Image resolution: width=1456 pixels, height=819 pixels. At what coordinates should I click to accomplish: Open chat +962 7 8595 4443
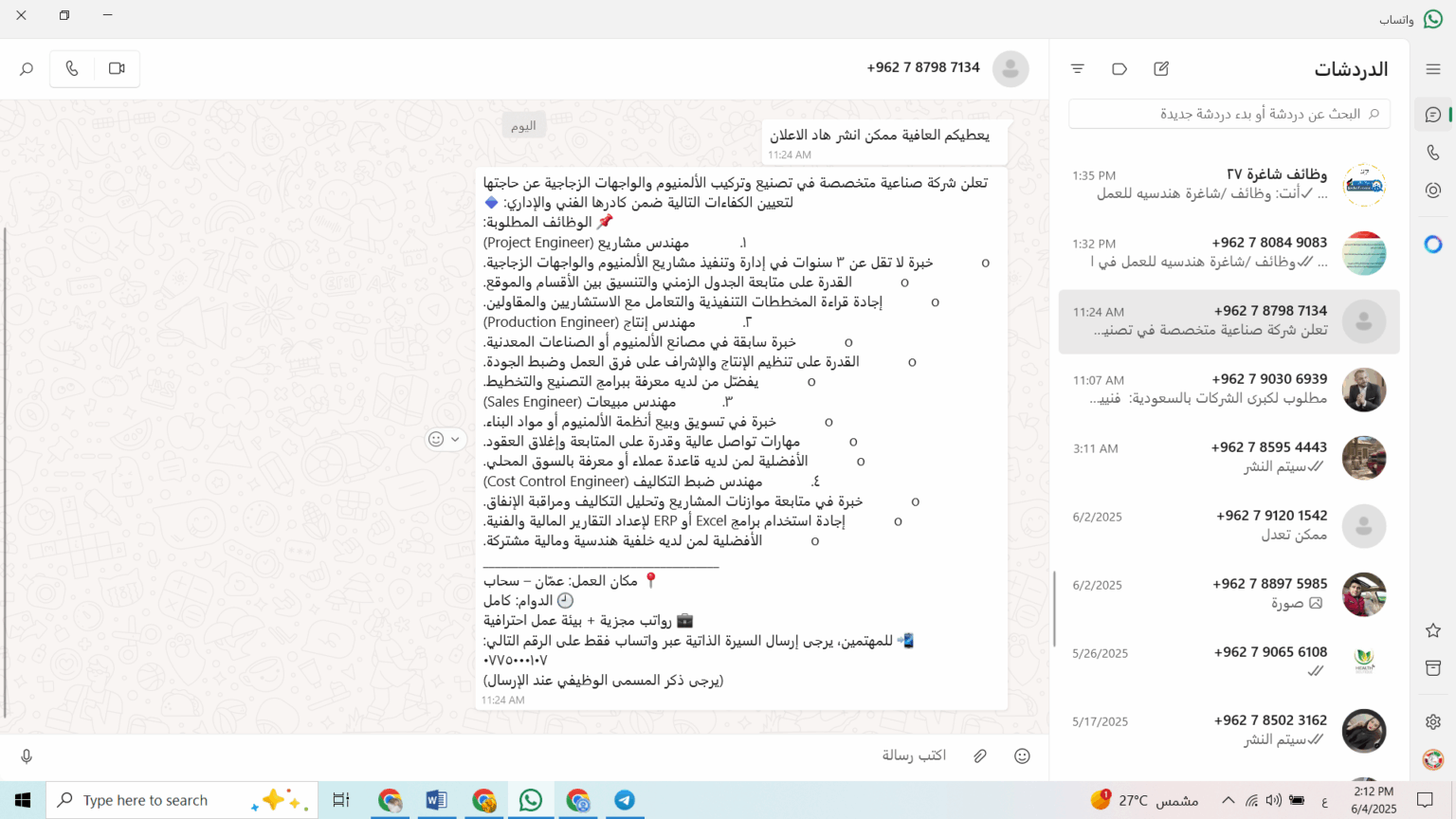point(1228,458)
